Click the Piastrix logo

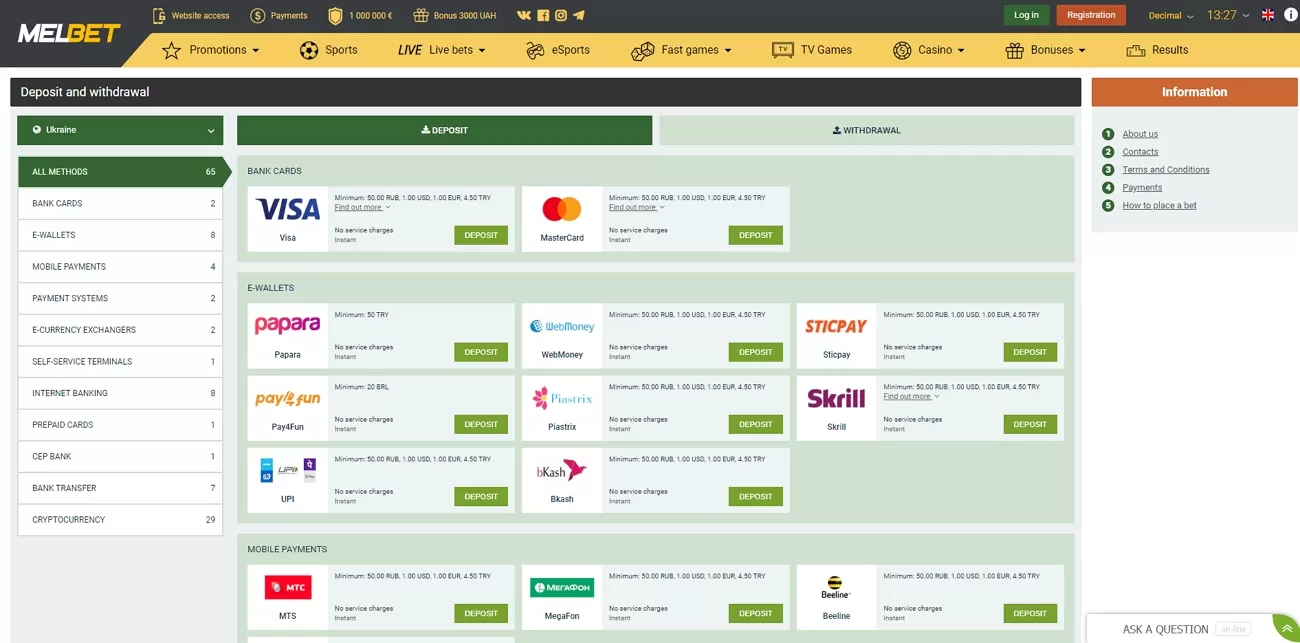pyautogui.click(x=562, y=398)
